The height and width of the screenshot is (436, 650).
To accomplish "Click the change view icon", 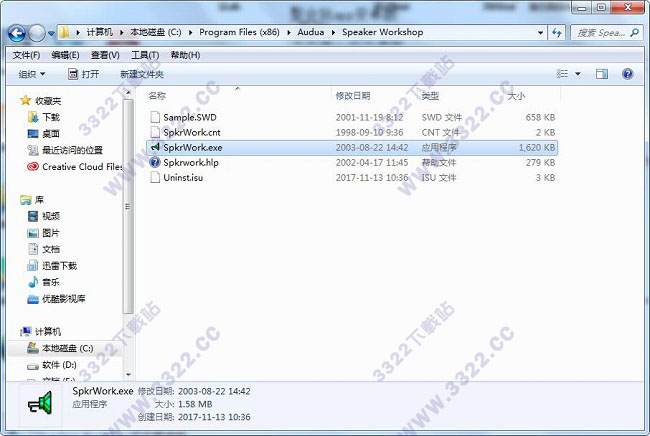I will (562, 74).
